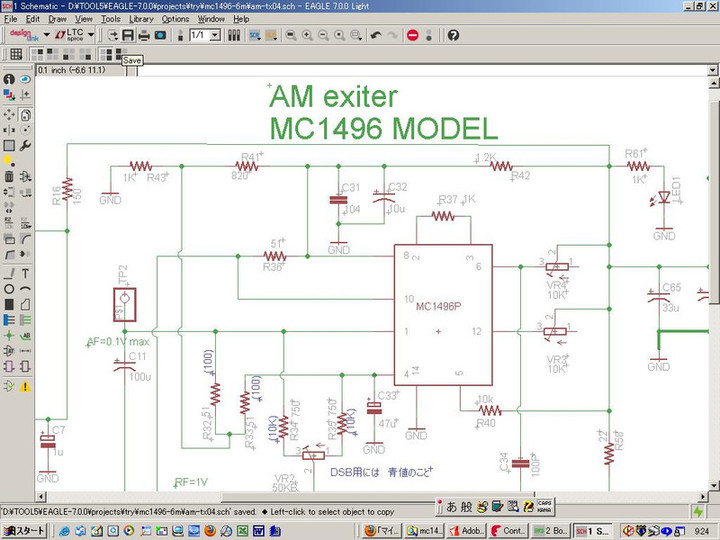Click the Zoom to fit icon
This screenshot has height=540, width=720.
[x=291, y=35]
